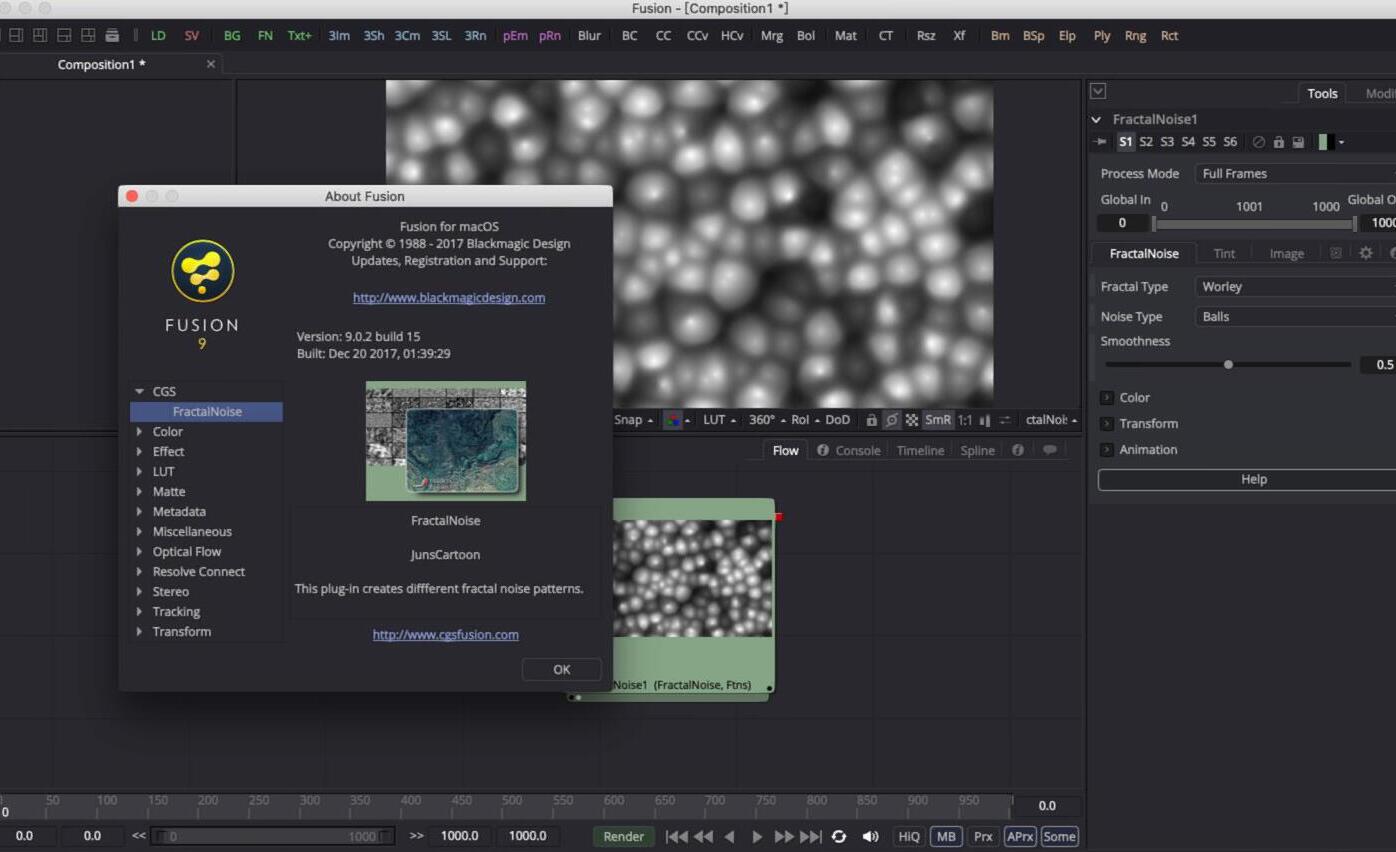Click the pin arrow icon left of S1

pyautogui.click(x=1101, y=142)
